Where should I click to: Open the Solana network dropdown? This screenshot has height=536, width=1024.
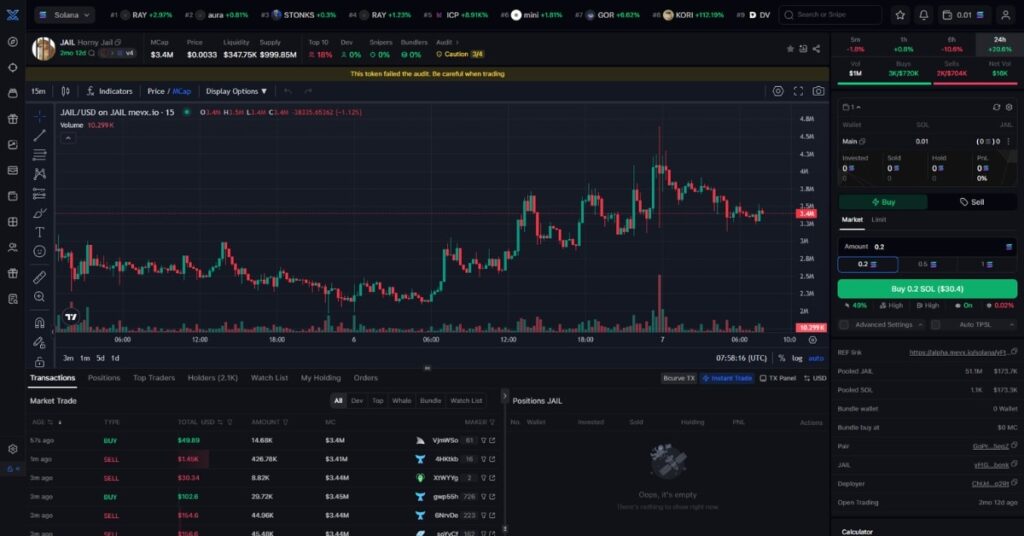(x=65, y=14)
